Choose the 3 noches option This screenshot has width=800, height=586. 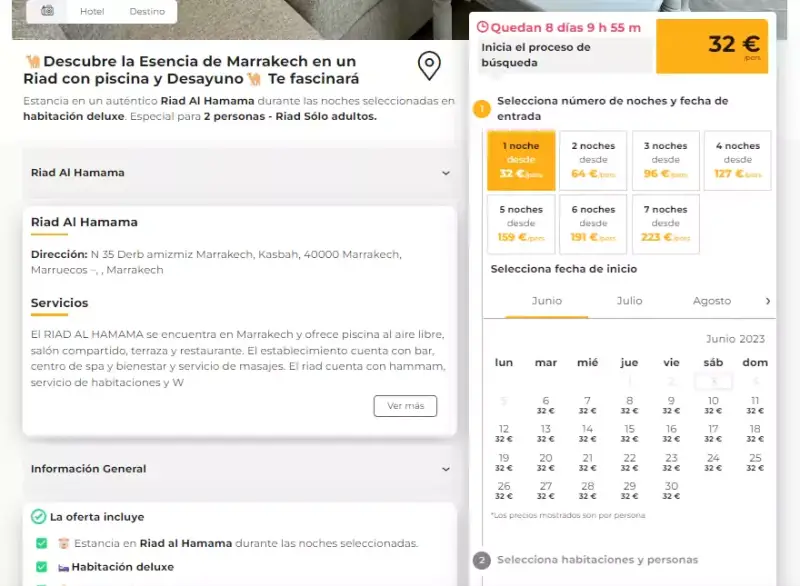point(665,161)
